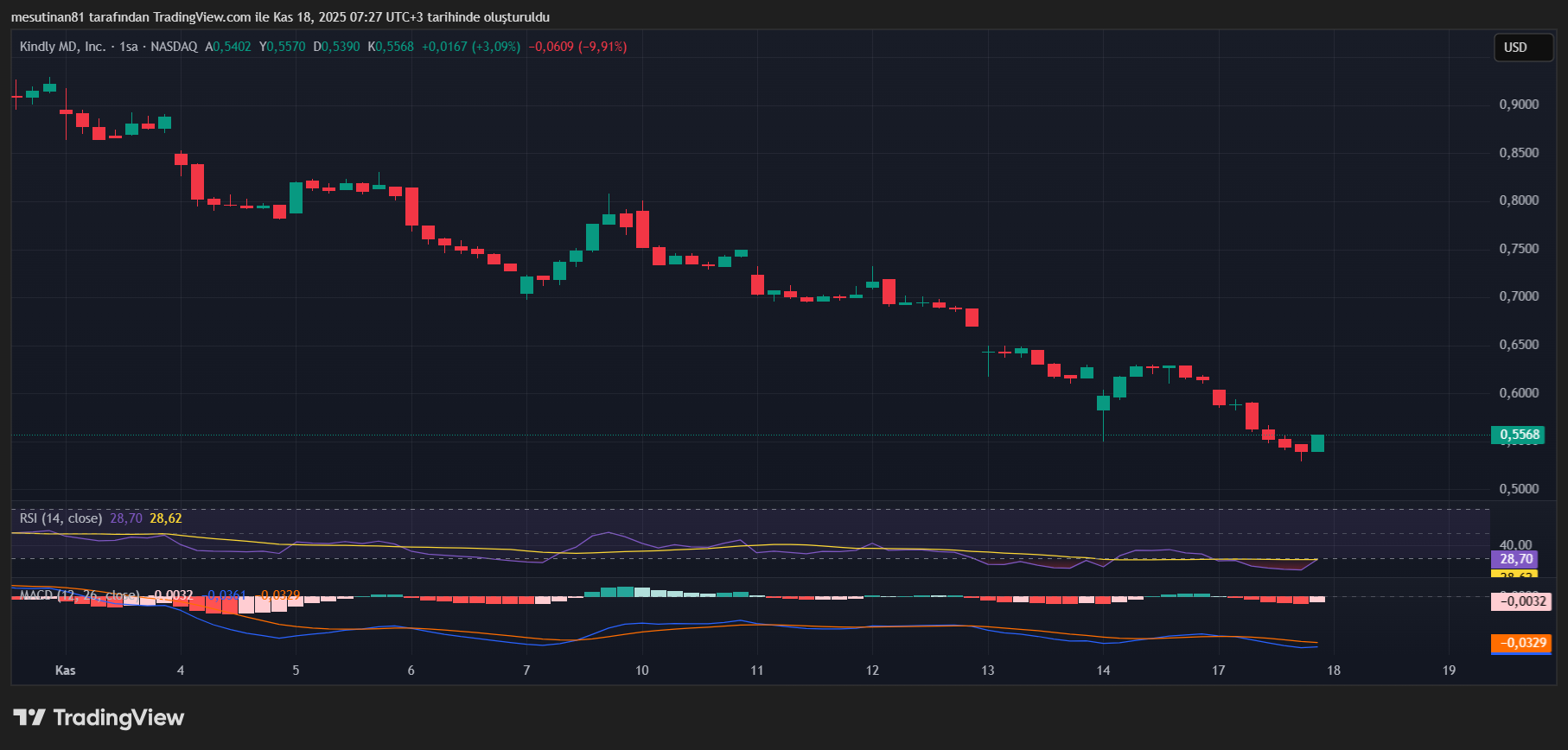Click the green 0,5568 current price tag
This screenshot has height=750, width=1568.
1518,435
